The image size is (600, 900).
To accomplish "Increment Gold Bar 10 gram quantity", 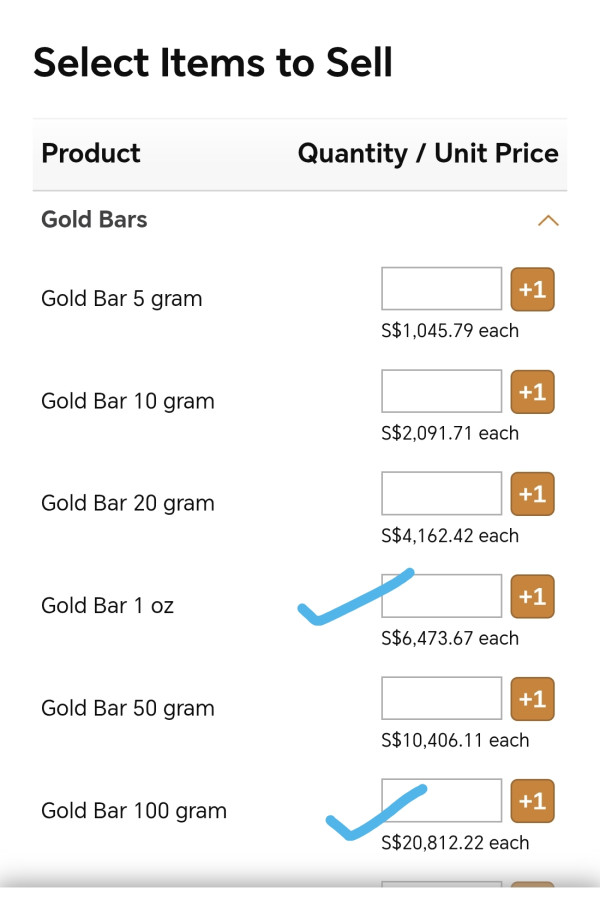I will [x=532, y=392].
